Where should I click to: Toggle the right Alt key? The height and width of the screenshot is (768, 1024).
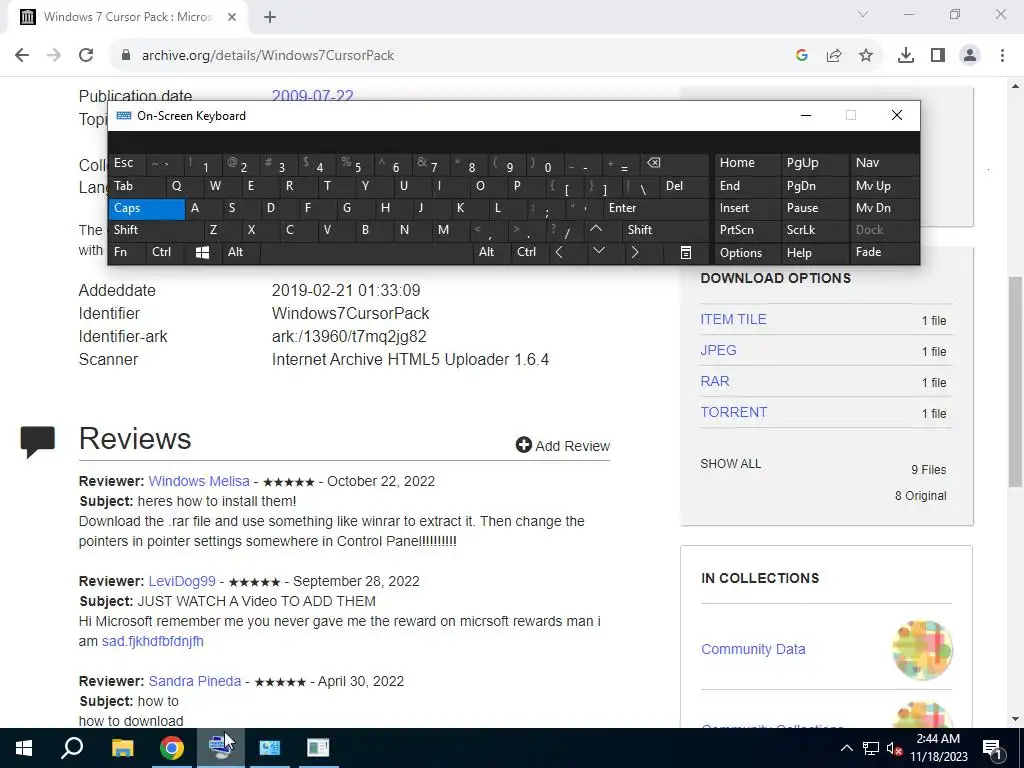coord(490,252)
